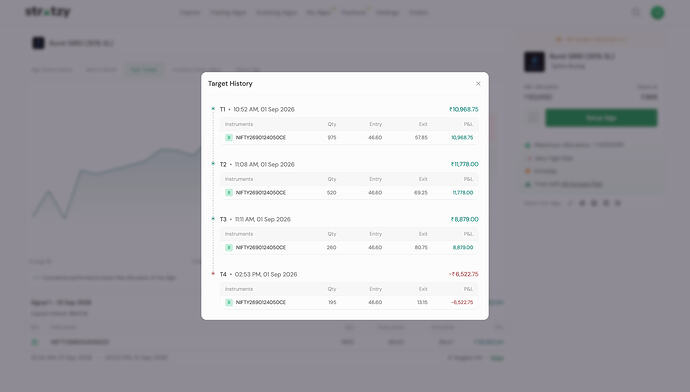Open the green profile avatar menu
The image size is (690, 392).
pos(657,13)
